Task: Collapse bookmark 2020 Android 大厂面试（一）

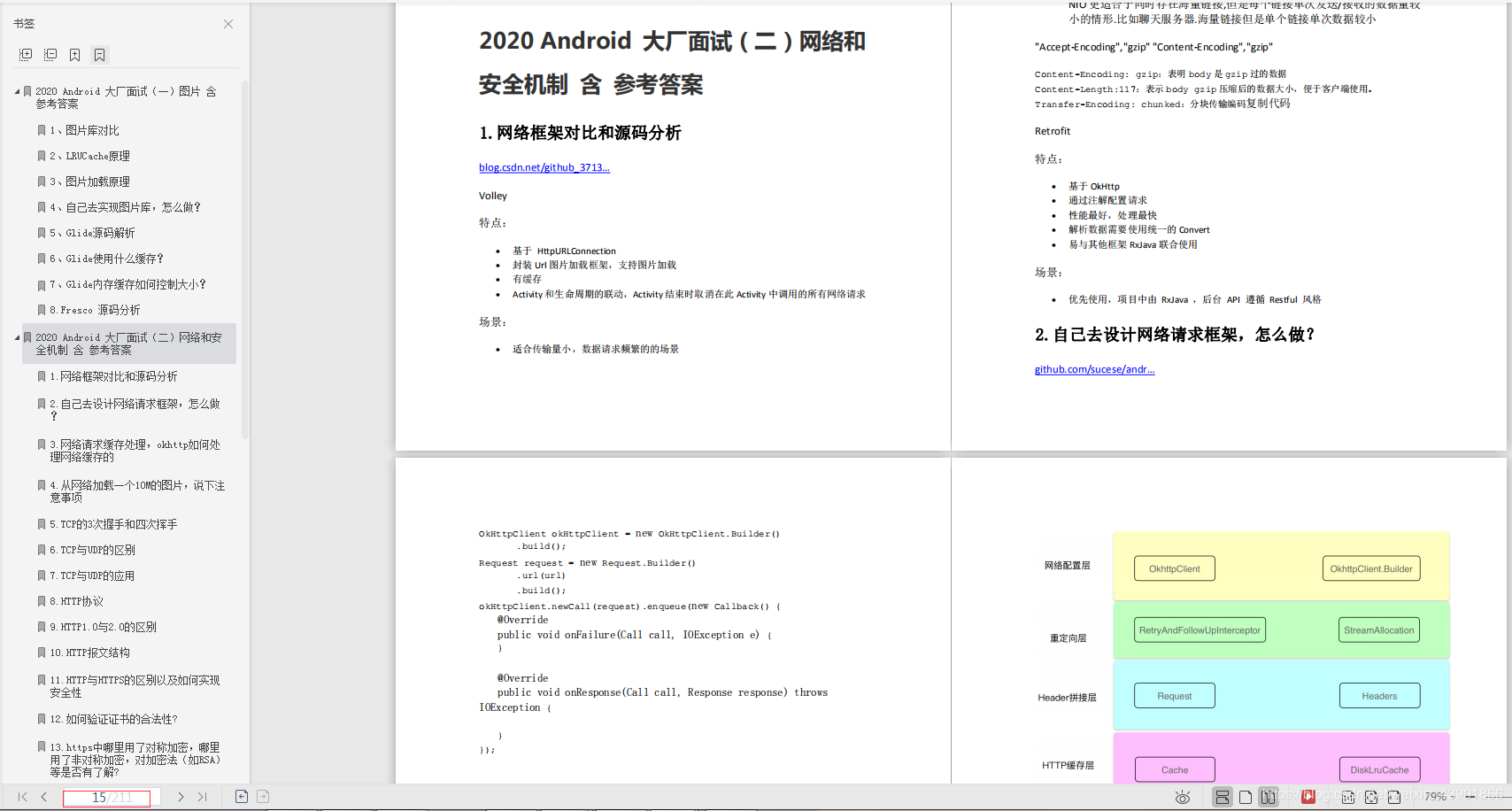Action: [x=15, y=90]
